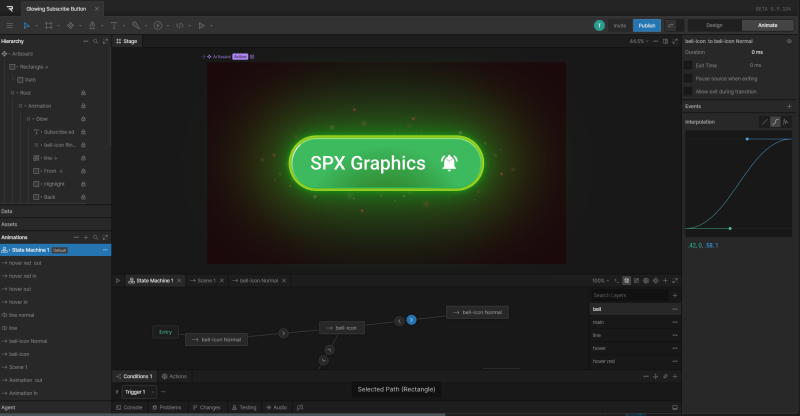Select the Text tool

click(114, 25)
